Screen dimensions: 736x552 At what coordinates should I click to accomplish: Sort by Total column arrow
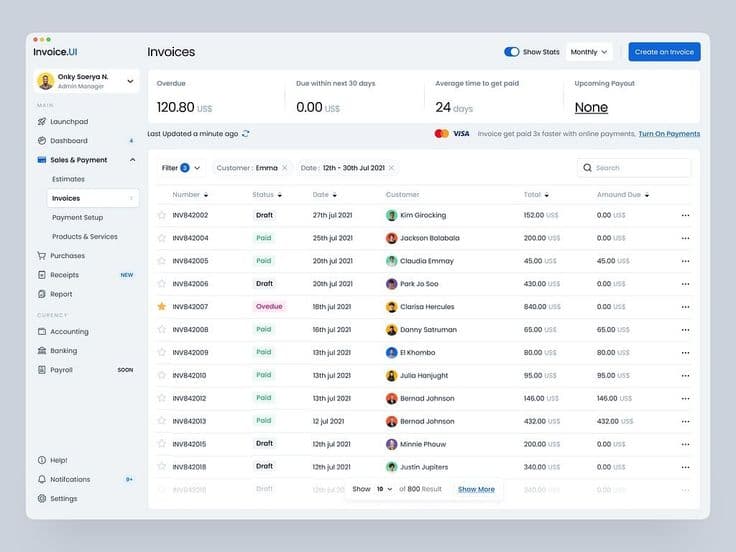coord(546,195)
